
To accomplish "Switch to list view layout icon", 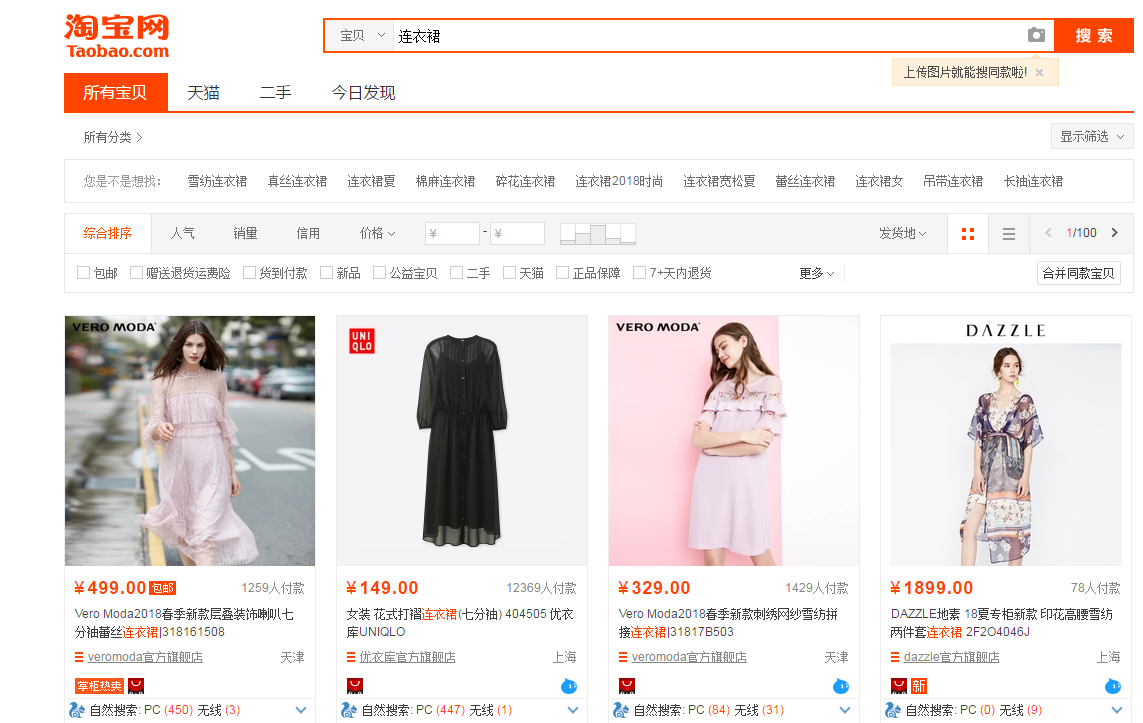I will tap(1009, 233).
